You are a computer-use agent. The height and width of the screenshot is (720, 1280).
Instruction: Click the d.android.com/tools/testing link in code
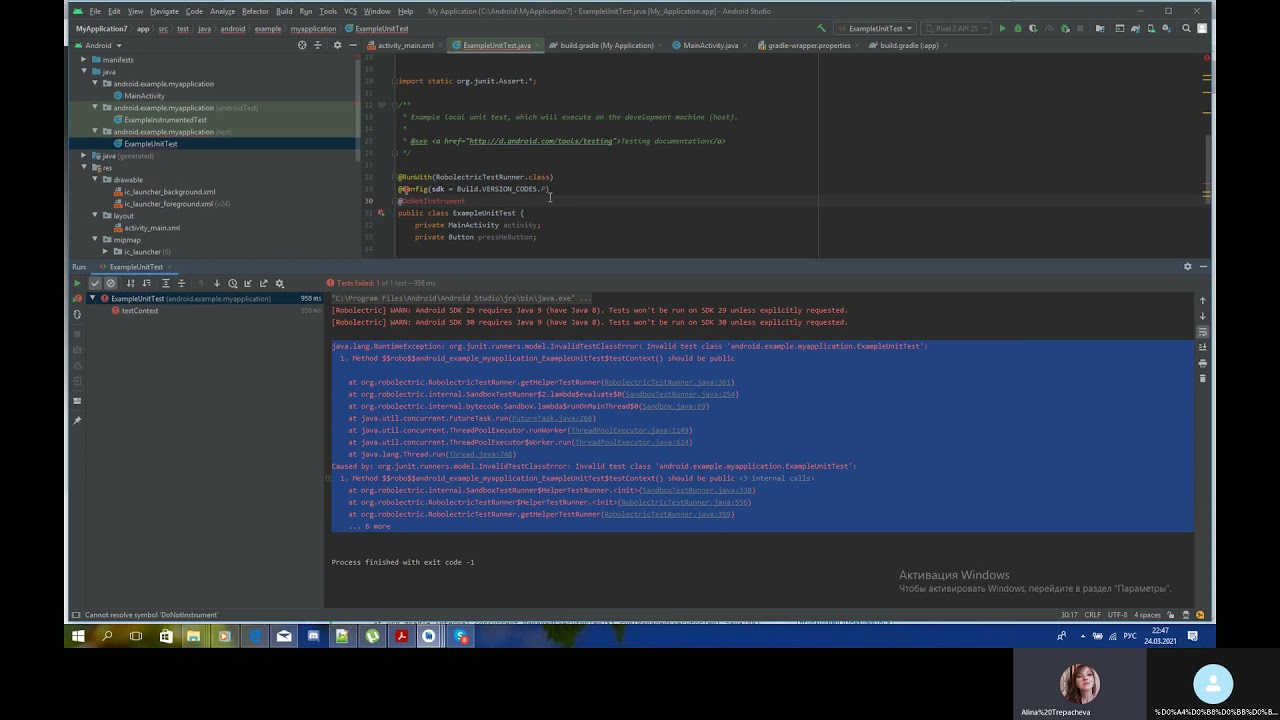pyautogui.click(x=540, y=141)
